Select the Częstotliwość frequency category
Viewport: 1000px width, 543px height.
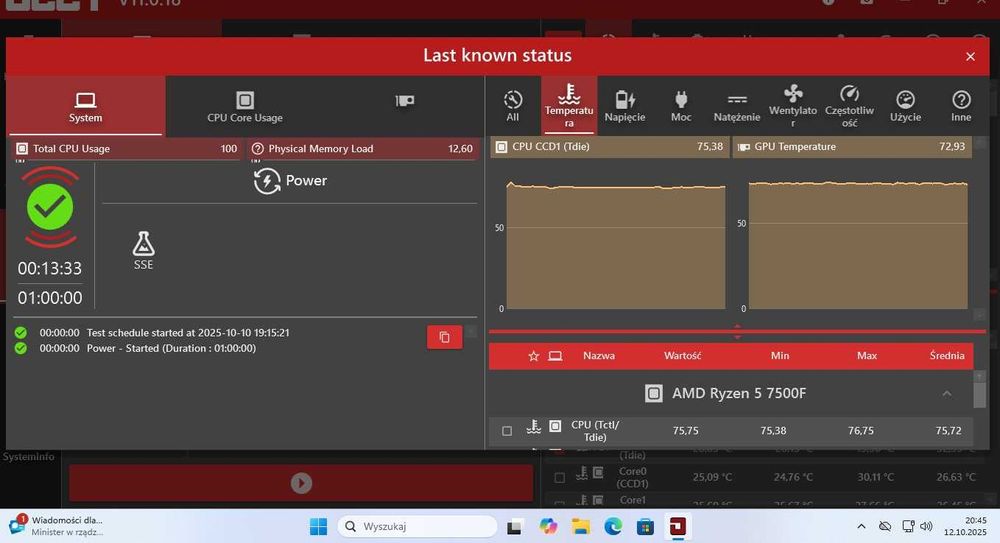click(x=849, y=106)
